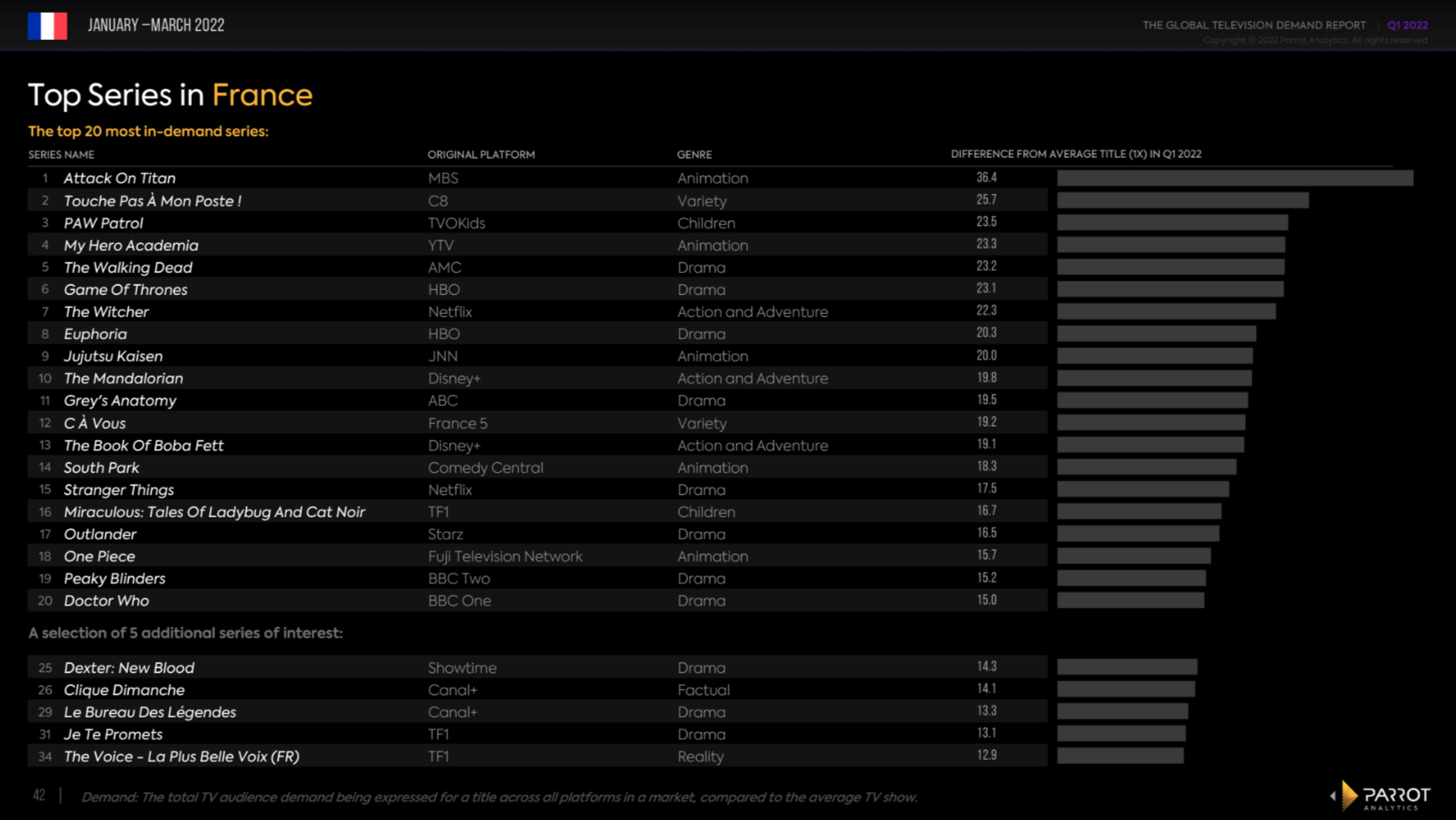Click the 'Top Series in France' heading
The height and width of the screenshot is (820, 1456).
[x=170, y=95]
